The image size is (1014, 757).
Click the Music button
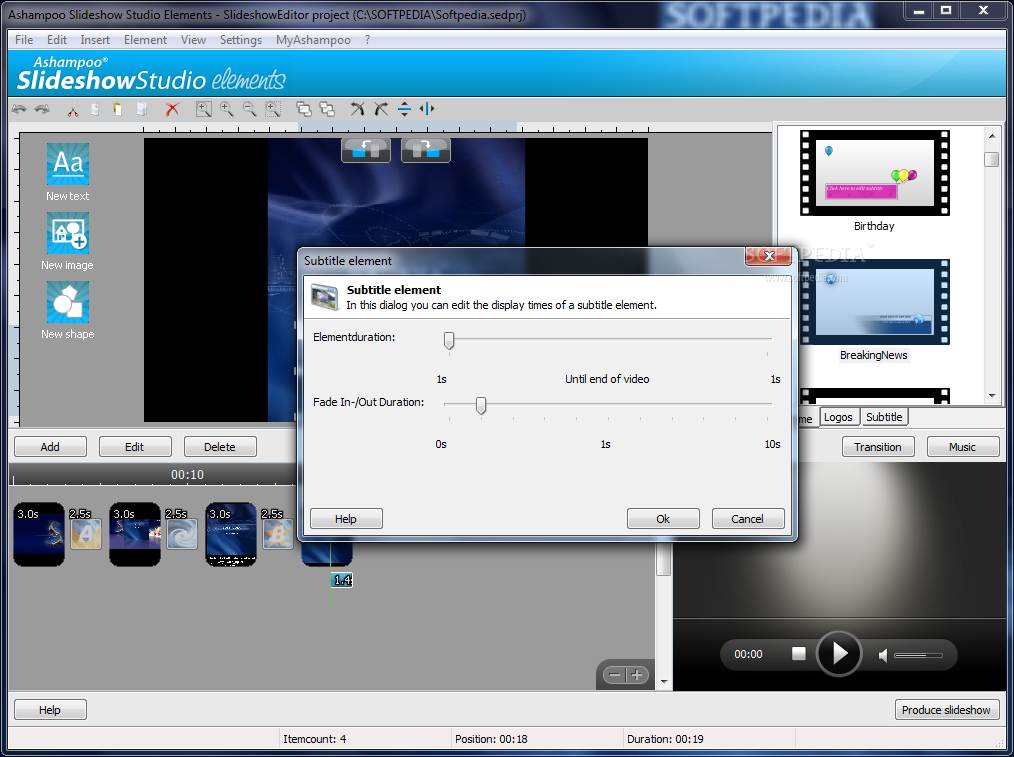pyautogui.click(x=962, y=447)
